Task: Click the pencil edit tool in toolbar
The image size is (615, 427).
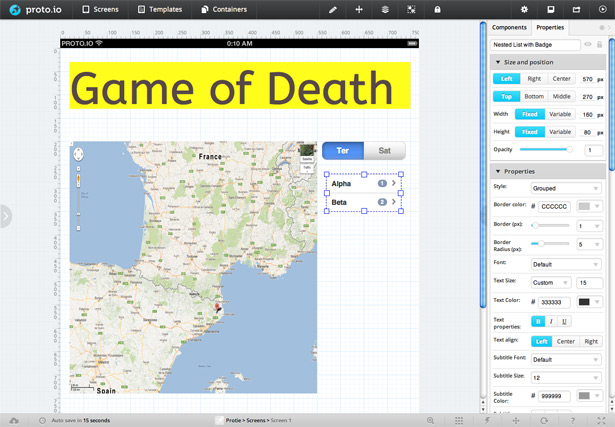Action: (x=333, y=9)
